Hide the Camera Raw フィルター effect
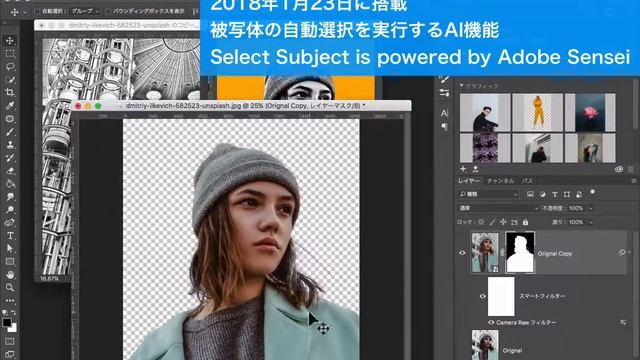Image resolution: width=640 pixels, height=360 pixels. 491,322
